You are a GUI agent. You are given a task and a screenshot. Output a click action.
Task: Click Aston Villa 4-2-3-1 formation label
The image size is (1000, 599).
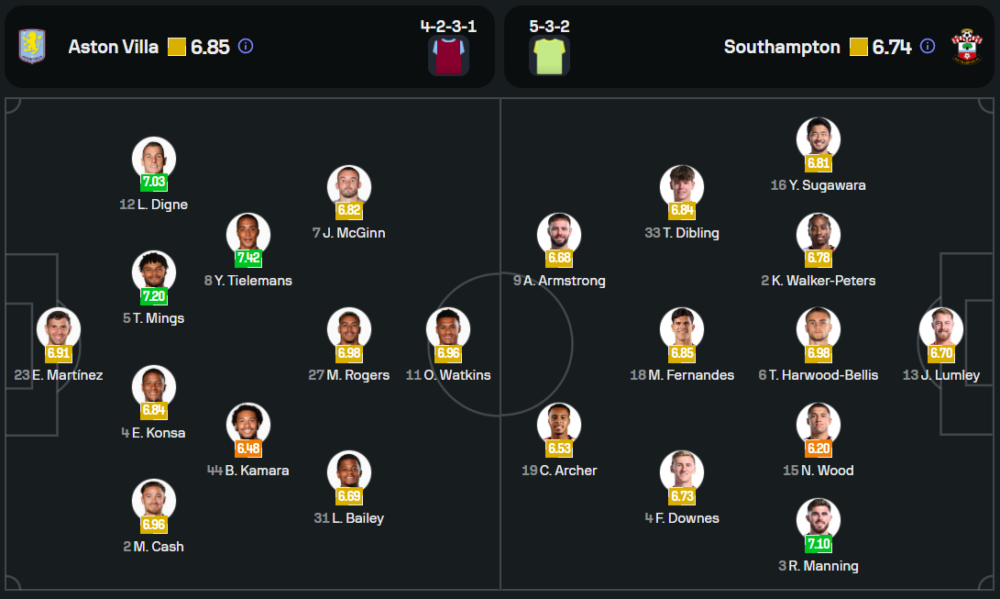click(448, 26)
